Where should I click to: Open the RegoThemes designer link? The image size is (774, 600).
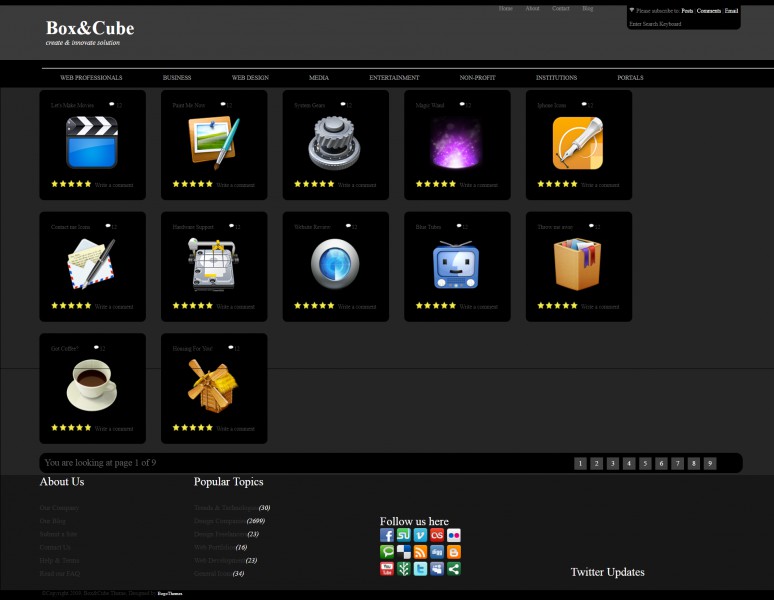(x=170, y=594)
